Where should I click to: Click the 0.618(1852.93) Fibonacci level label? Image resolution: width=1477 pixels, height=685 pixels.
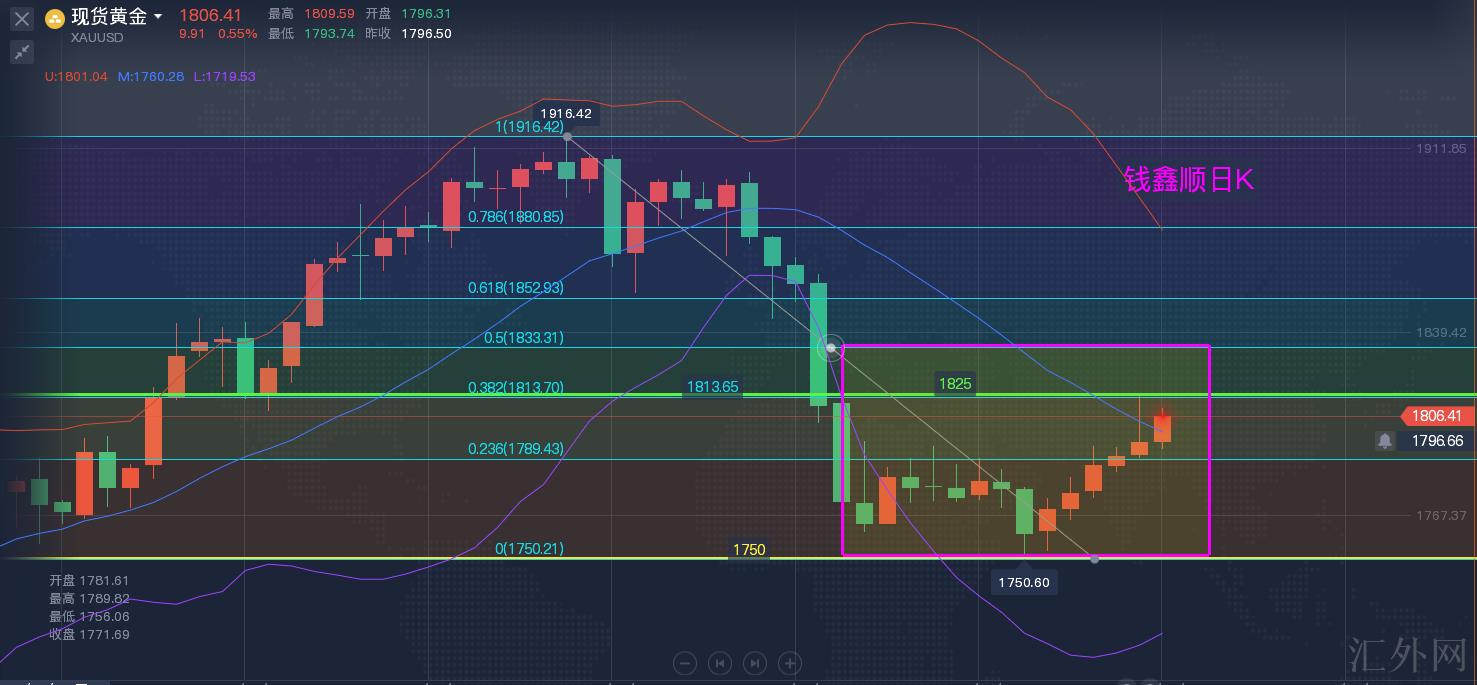click(516, 287)
